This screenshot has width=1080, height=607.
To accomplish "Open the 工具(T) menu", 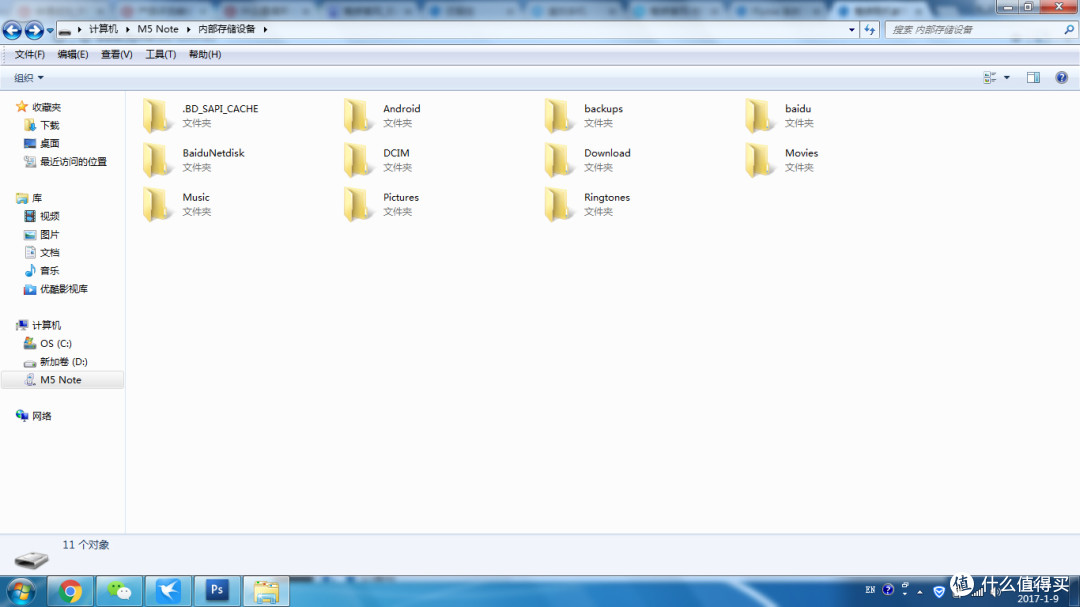I will point(160,54).
